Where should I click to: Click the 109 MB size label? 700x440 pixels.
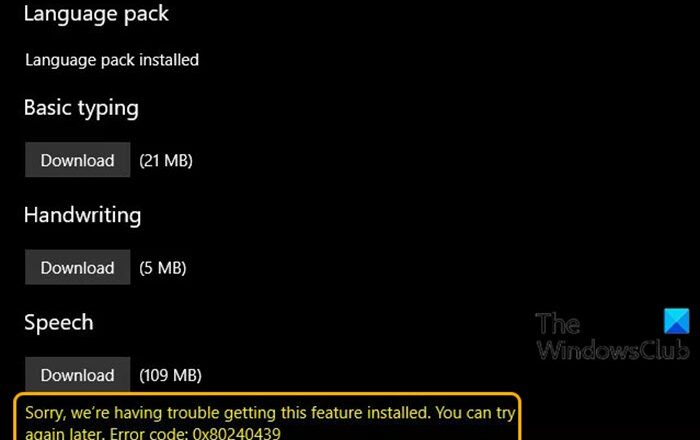click(170, 375)
